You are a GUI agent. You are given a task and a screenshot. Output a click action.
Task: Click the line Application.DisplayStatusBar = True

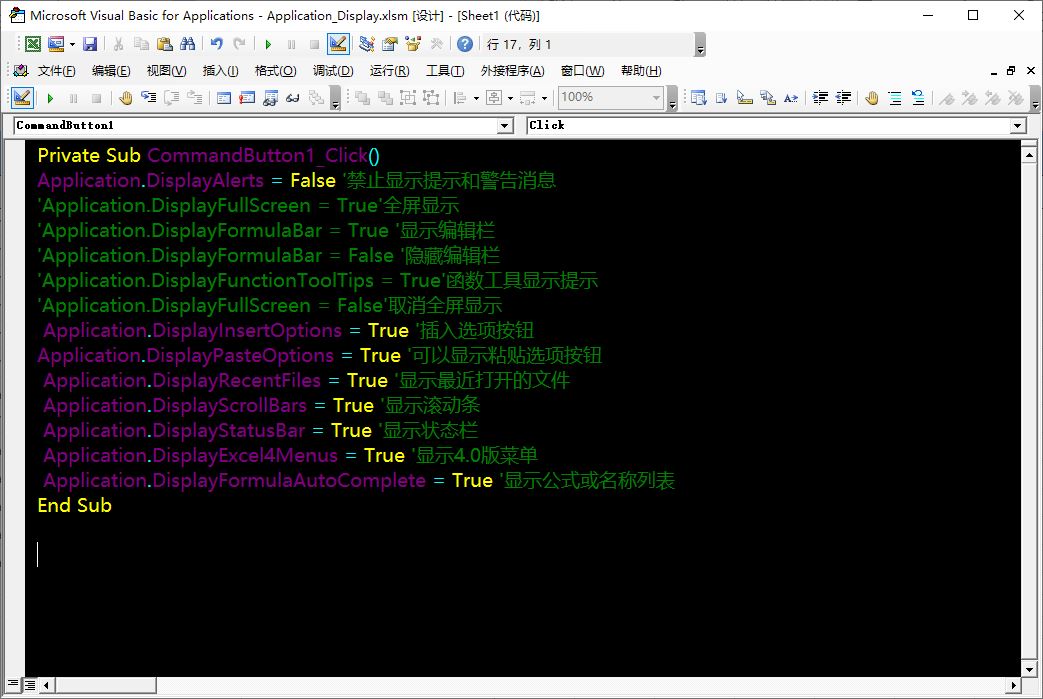tap(261, 430)
